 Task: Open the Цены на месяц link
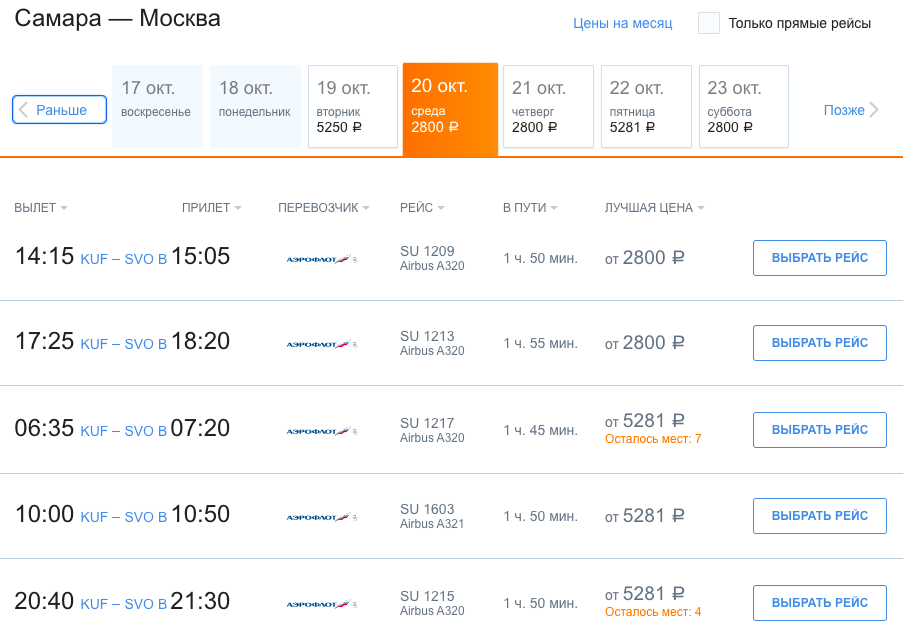point(622,23)
